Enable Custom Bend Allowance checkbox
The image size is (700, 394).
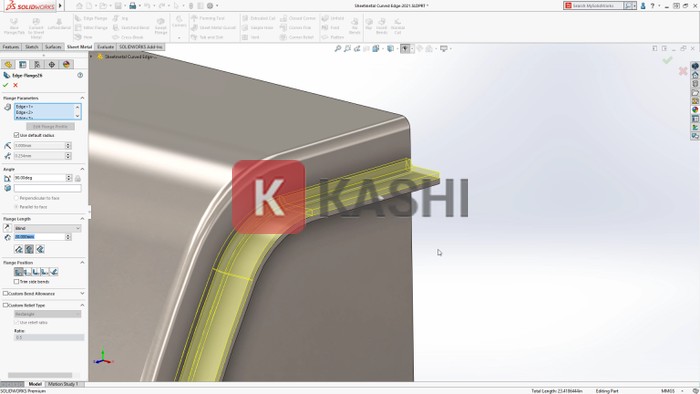(x=6, y=293)
